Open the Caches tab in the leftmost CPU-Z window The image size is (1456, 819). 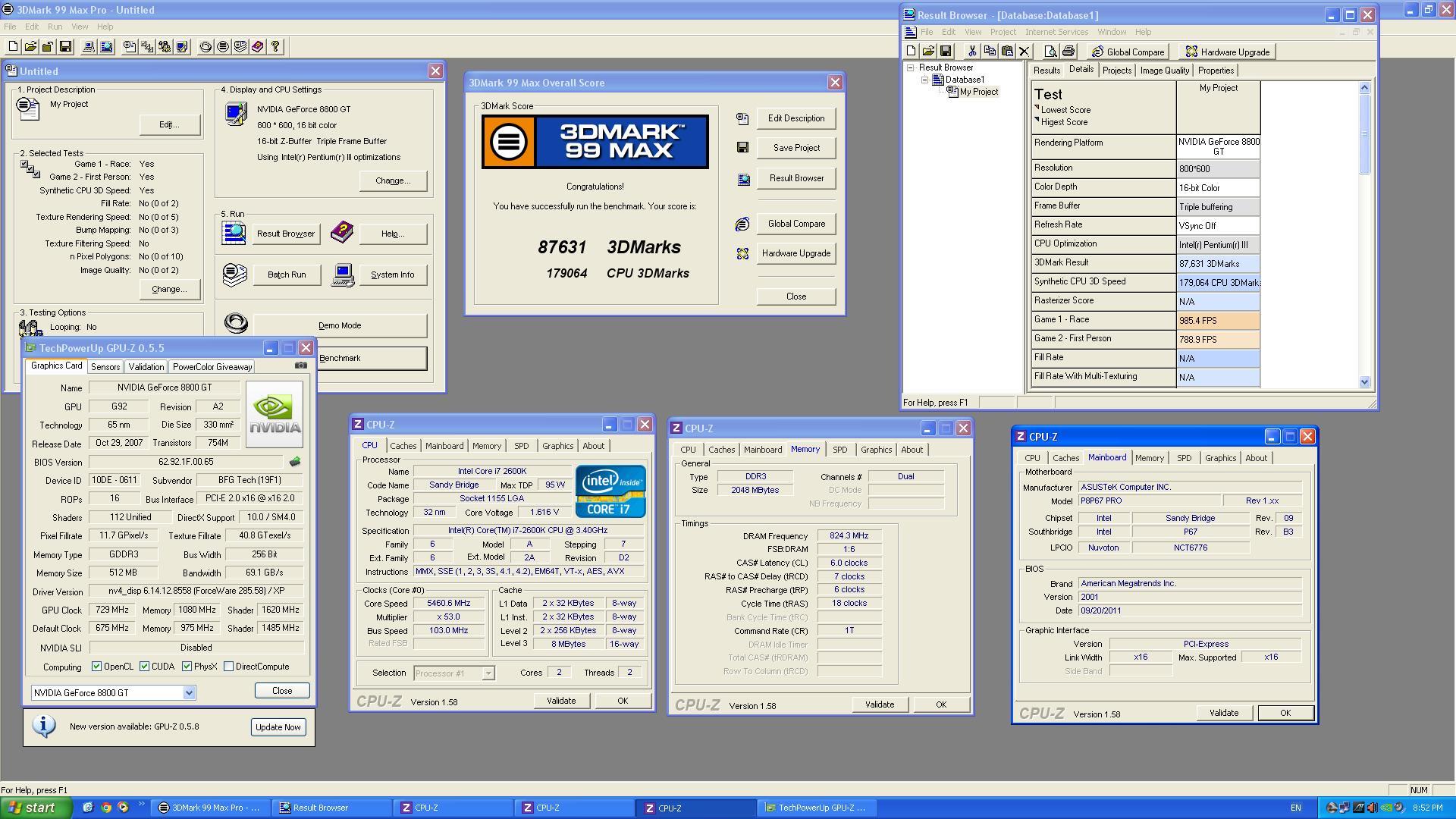403,446
